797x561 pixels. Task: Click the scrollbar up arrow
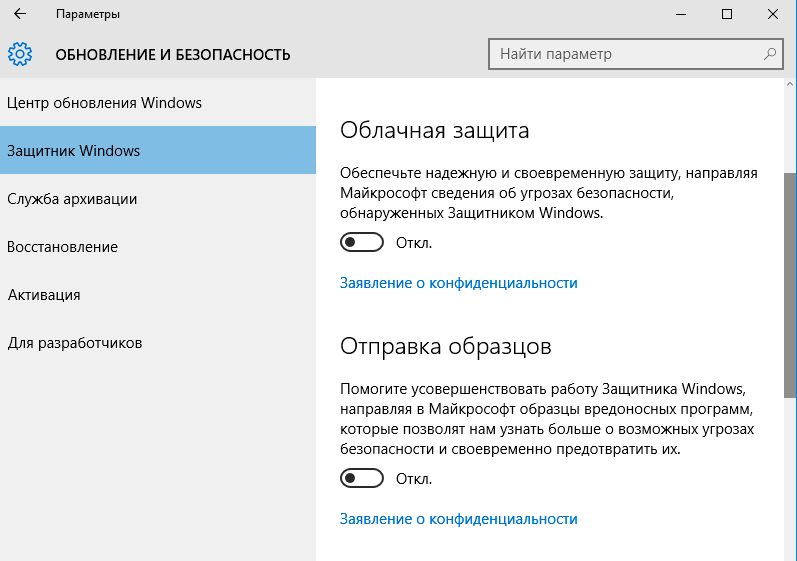pos(790,84)
